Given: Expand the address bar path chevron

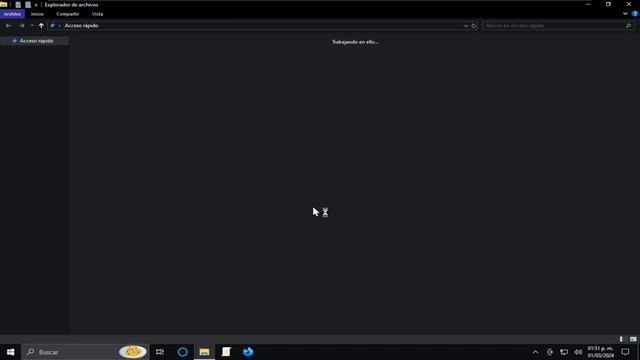Looking at the screenshot, I should 60,26.
